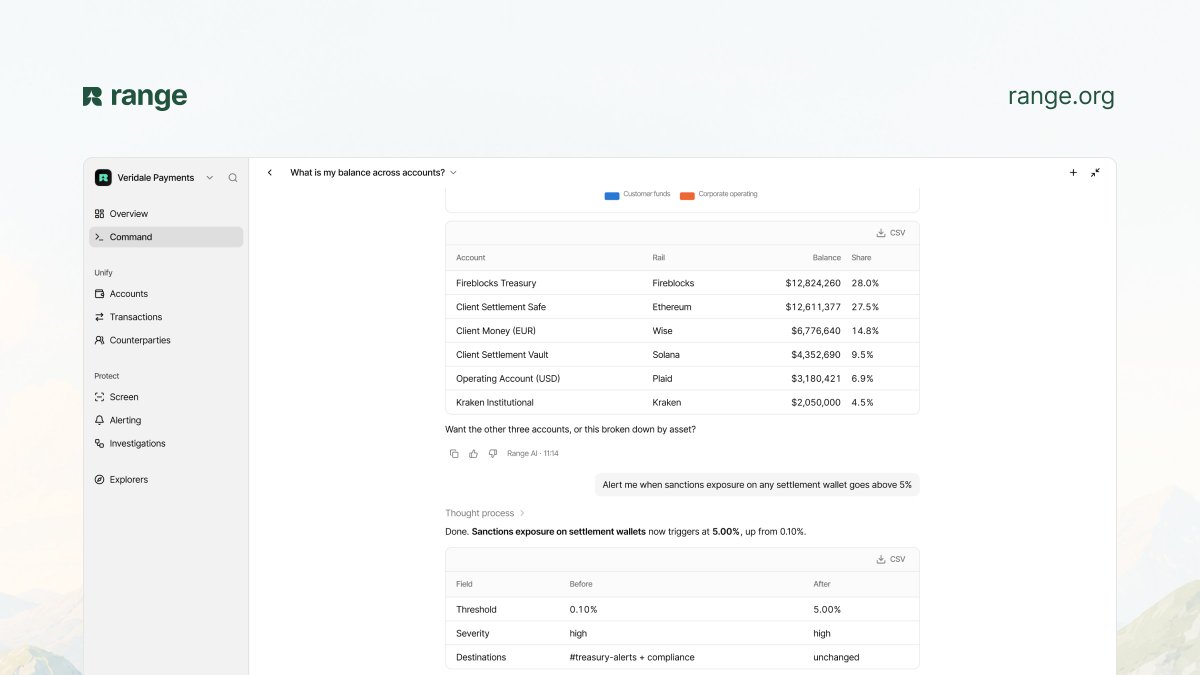Click the Balance column header
Screen dimensions: 1200x675
(826, 258)
